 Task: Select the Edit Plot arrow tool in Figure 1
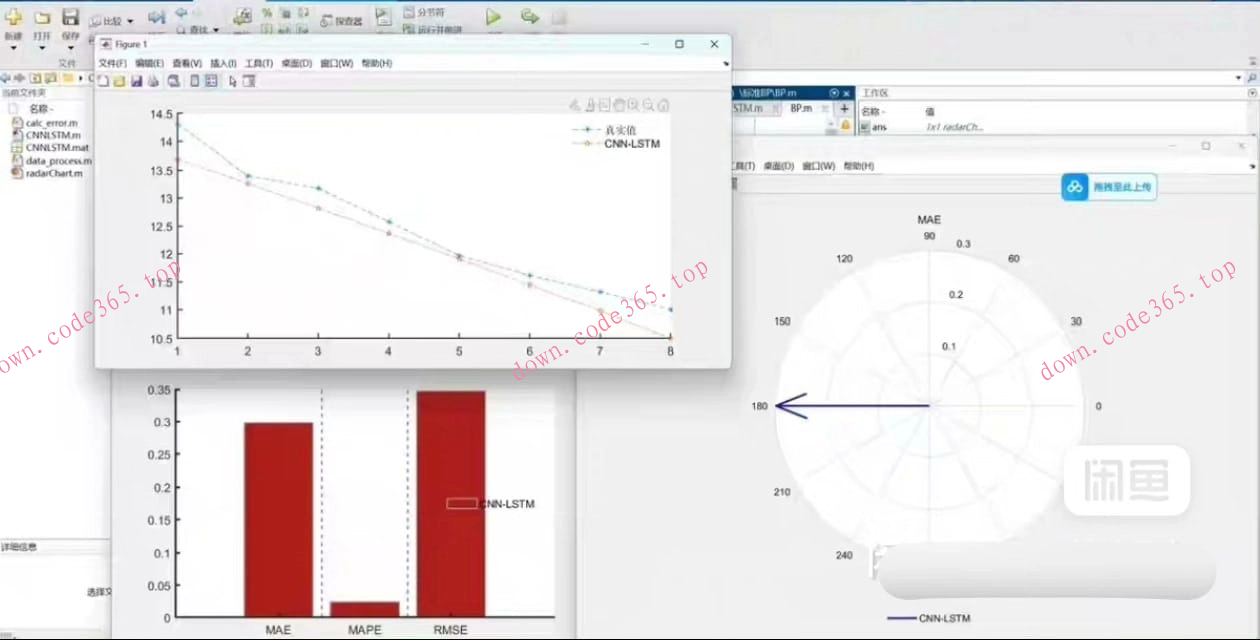click(233, 81)
